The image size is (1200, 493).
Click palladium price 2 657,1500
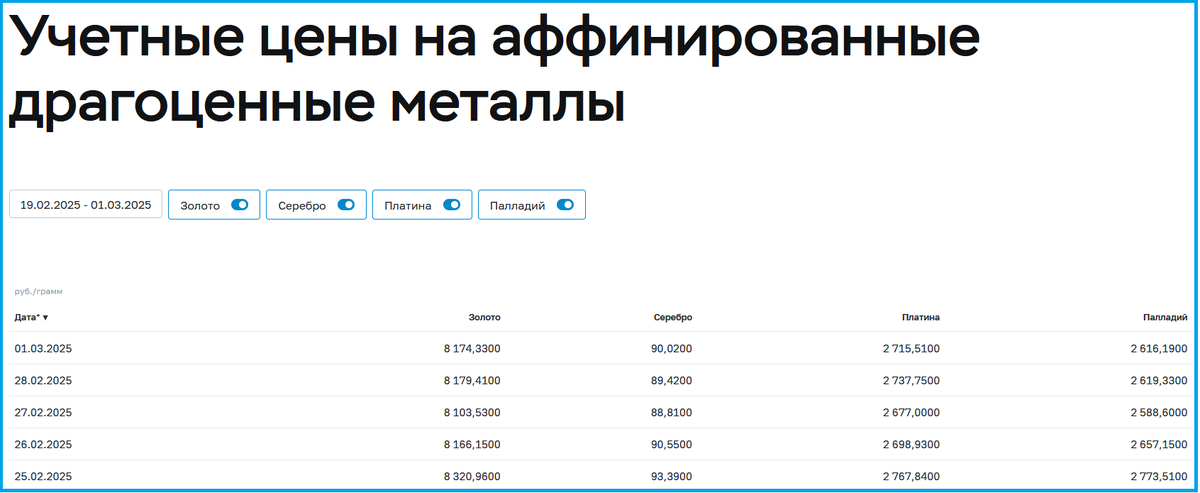pos(1159,444)
